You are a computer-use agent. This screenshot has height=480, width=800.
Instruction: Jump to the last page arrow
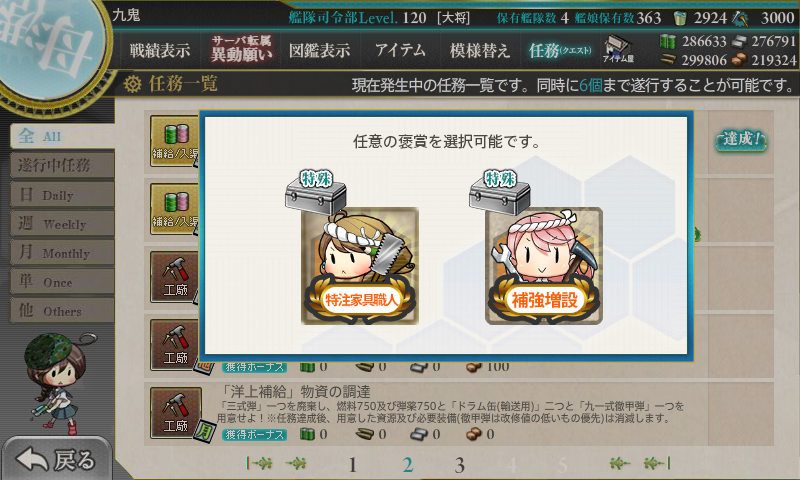[x=656, y=463]
